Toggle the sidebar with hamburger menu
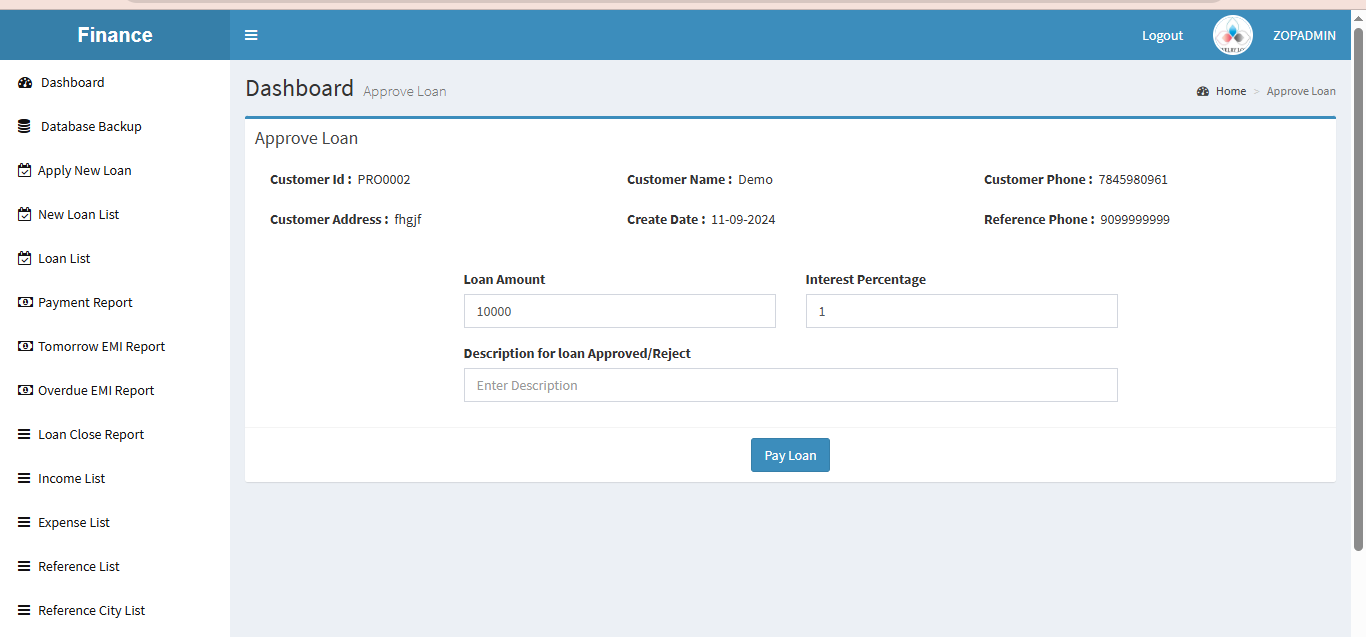 pos(251,35)
